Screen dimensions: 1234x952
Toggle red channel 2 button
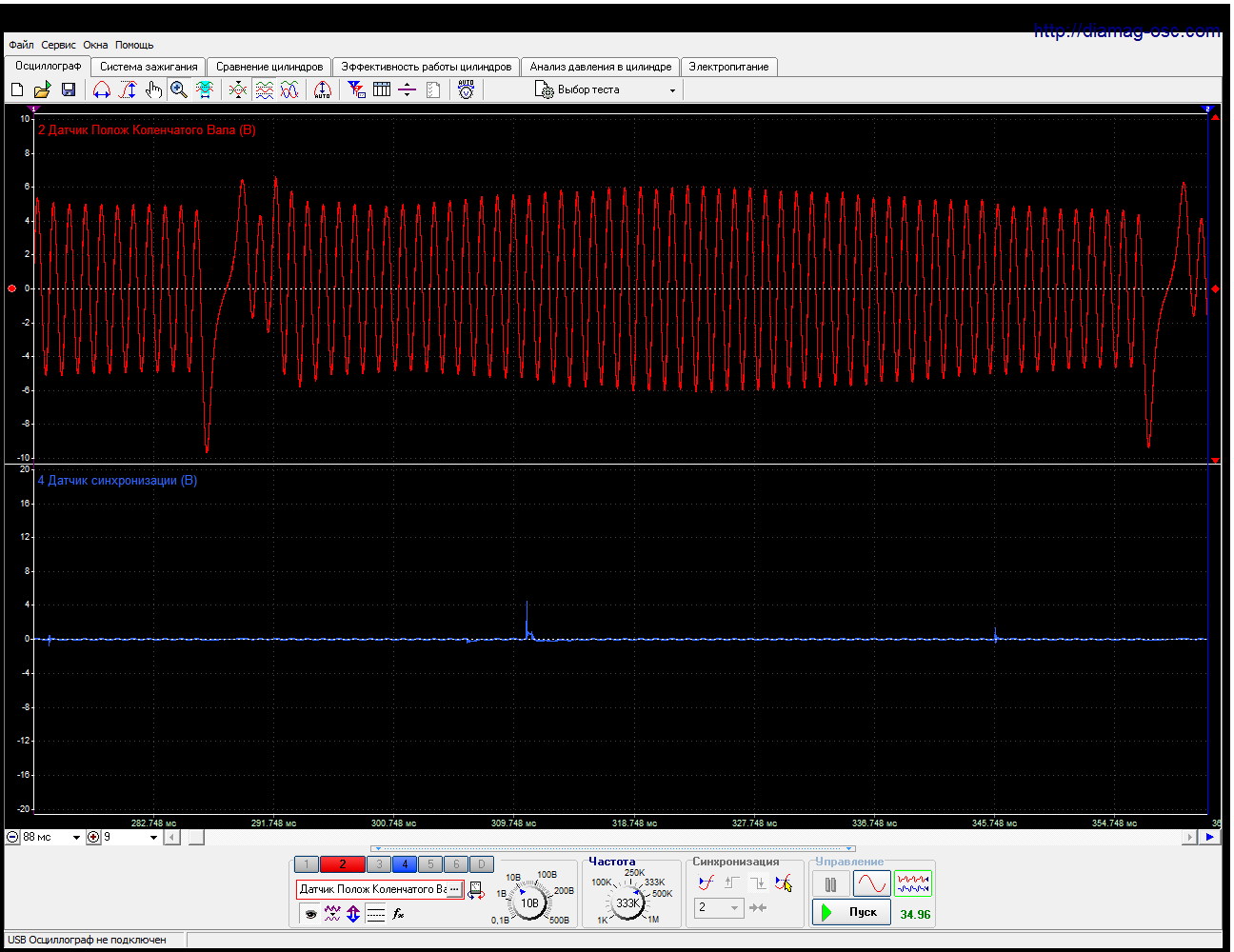pos(343,864)
